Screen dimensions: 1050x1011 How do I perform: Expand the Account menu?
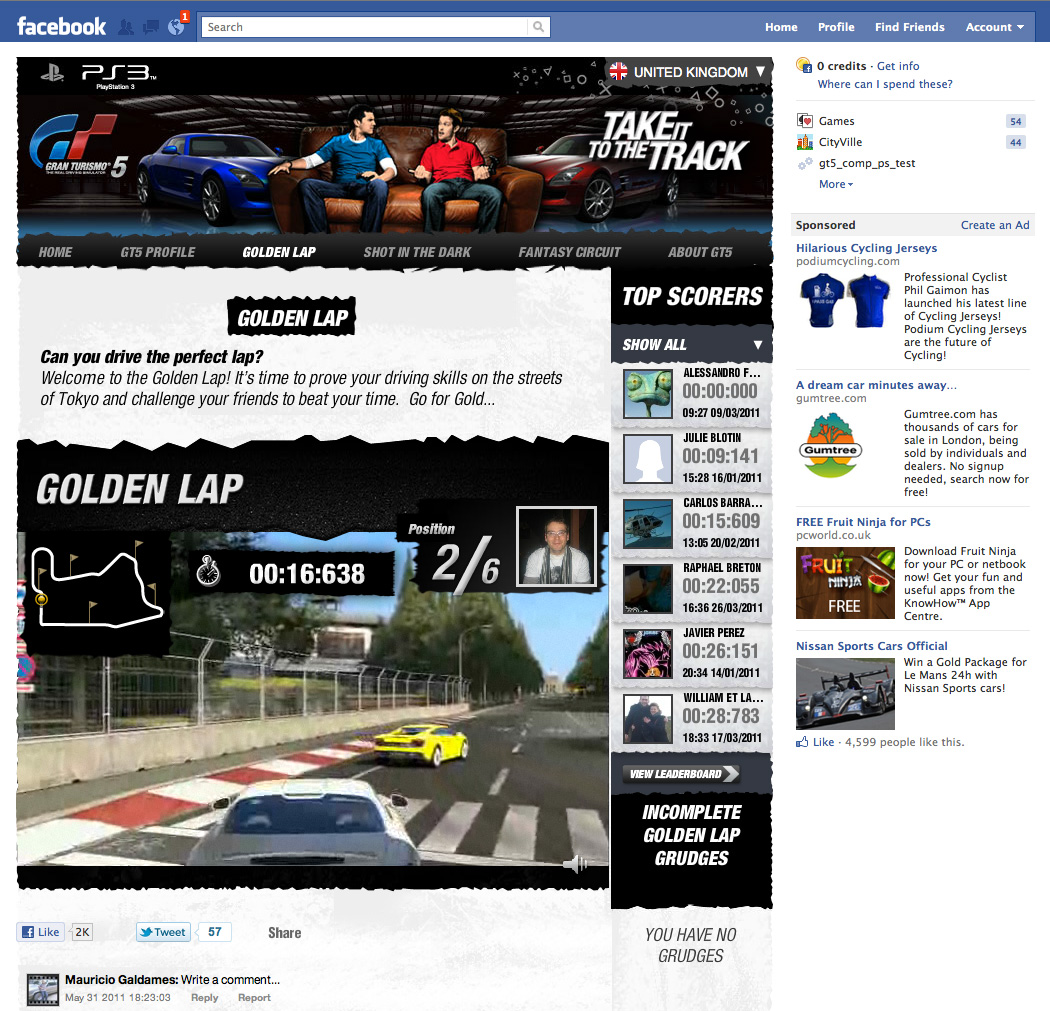point(994,27)
